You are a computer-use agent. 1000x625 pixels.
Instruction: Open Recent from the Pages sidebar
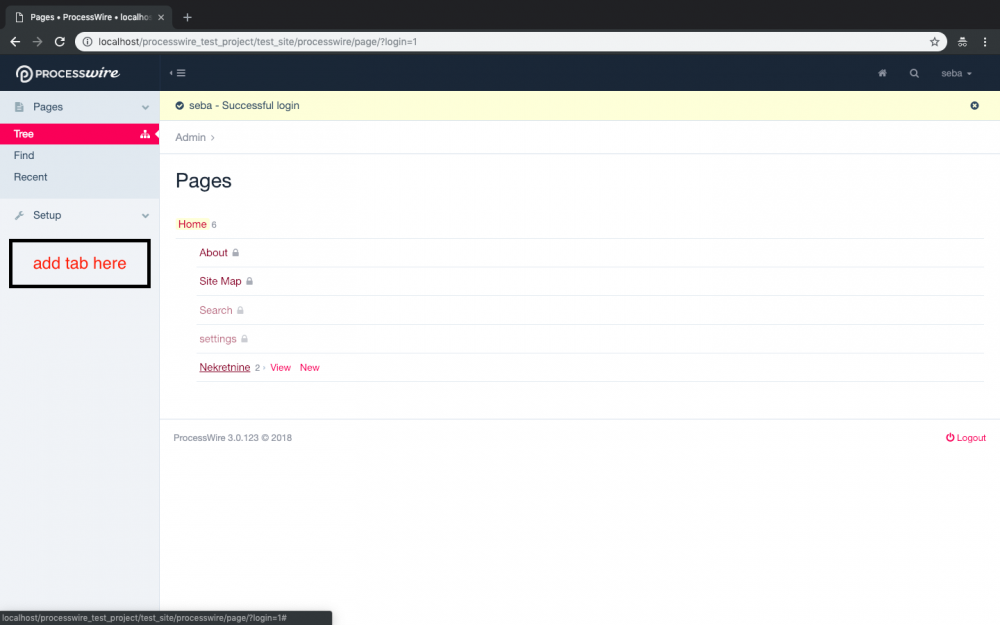click(31, 177)
